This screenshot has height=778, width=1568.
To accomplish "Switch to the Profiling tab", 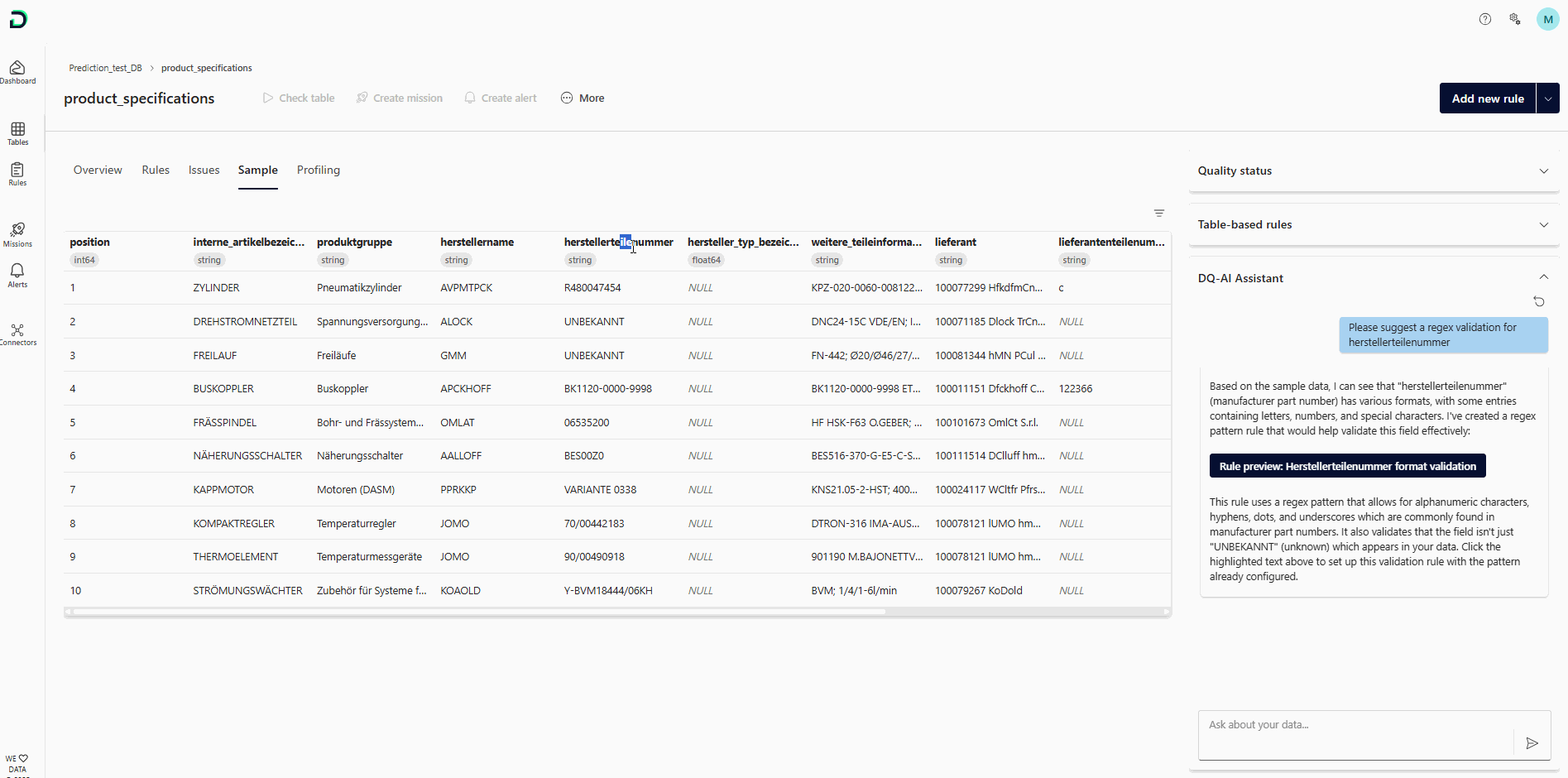I will coord(319,170).
